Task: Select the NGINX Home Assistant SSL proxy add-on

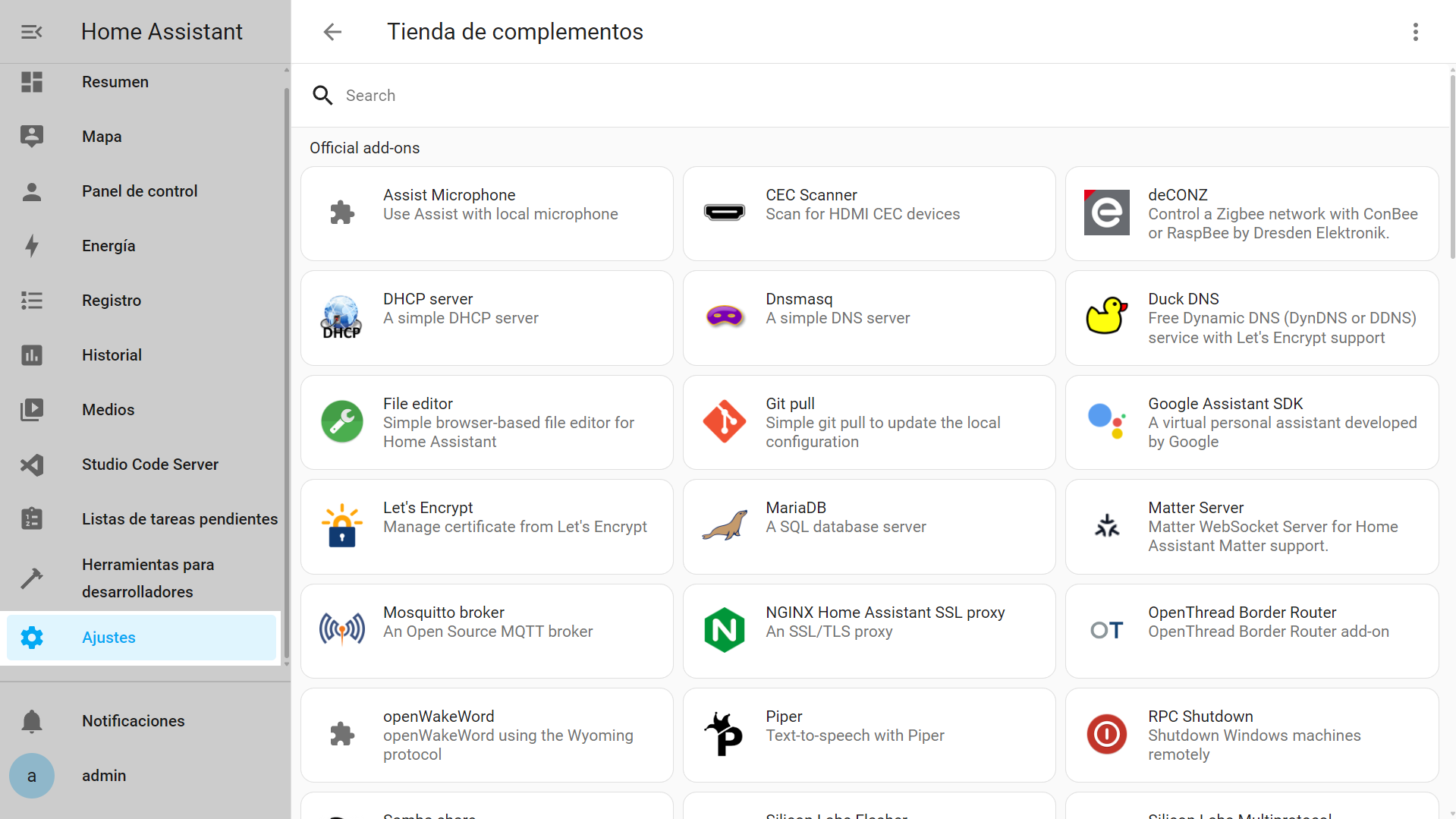Action: 869,631
